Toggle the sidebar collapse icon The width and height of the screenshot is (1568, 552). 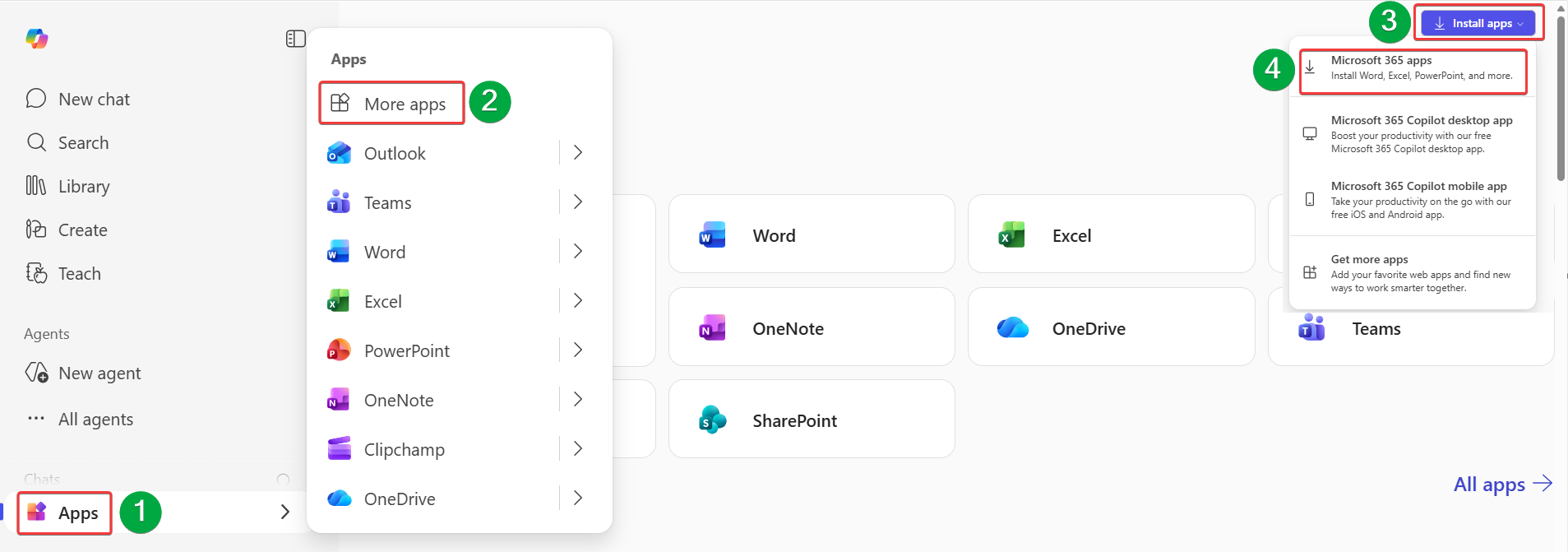pyautogui.click(x=295, y=39)
